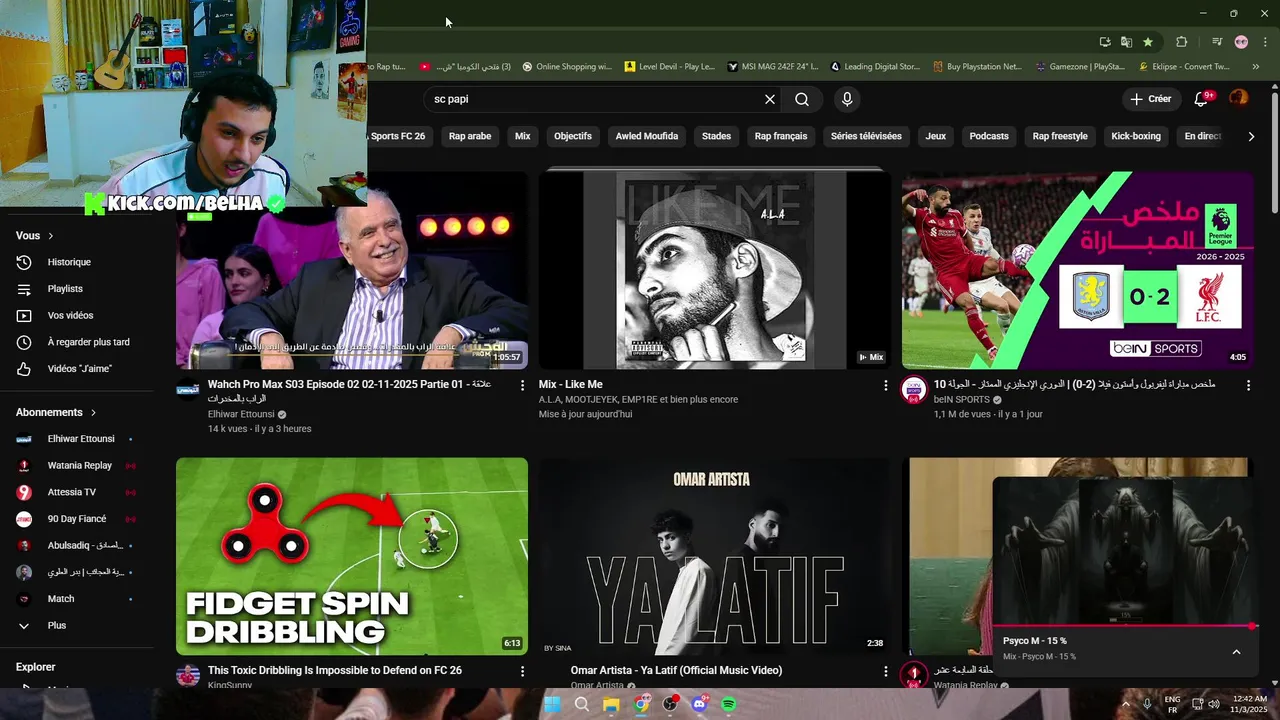Open Spotify from the taskbar
This screenshot has width=1280, height=720.
[x=729, y=704]
